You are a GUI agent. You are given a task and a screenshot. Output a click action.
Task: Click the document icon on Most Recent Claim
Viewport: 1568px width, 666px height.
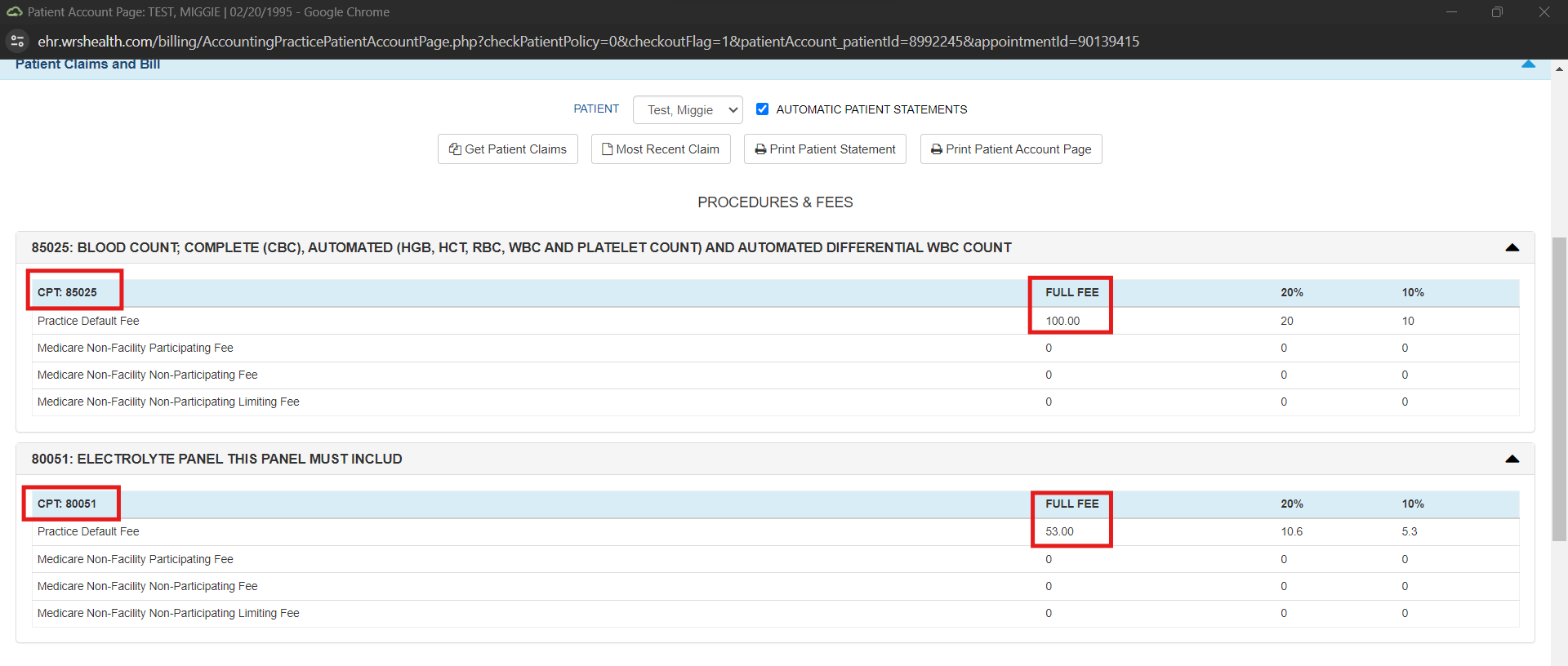pyautogui.click(x=607, y=149)
